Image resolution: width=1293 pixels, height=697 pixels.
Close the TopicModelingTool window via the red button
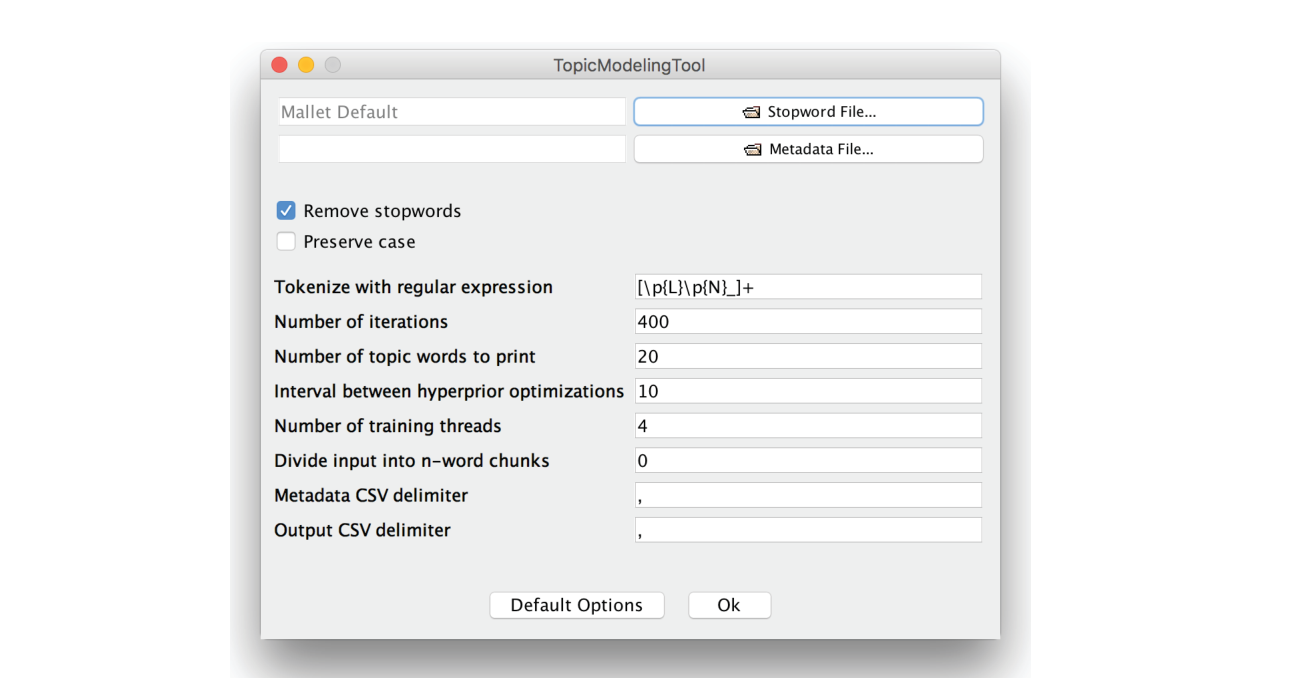point(279,65)
